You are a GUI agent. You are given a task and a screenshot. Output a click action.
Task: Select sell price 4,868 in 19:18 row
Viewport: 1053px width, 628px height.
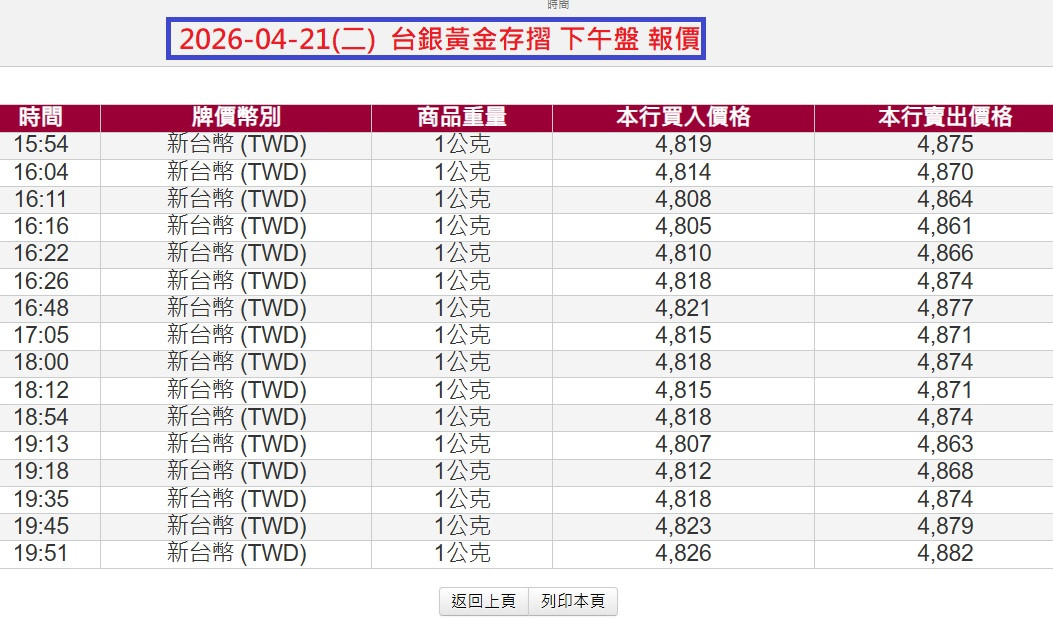pyautogui.click(x=946, y=472)
